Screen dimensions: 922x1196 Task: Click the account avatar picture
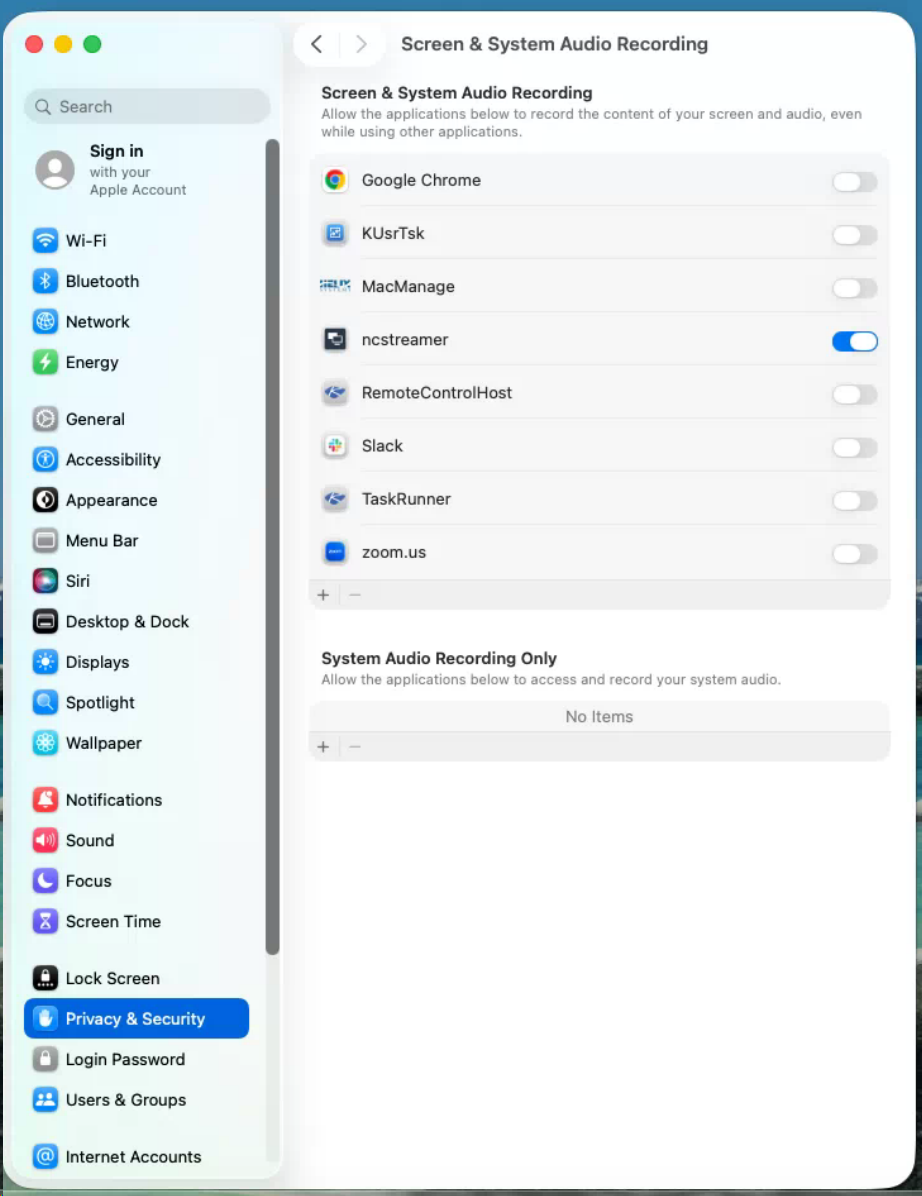click(55, 169)
